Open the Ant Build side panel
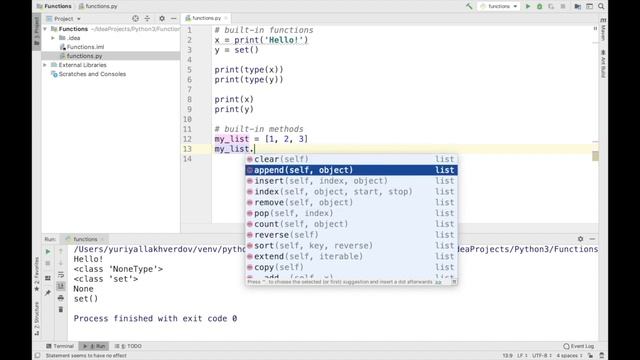The height and width of the screenshot is (360, 640). [603, 64]
